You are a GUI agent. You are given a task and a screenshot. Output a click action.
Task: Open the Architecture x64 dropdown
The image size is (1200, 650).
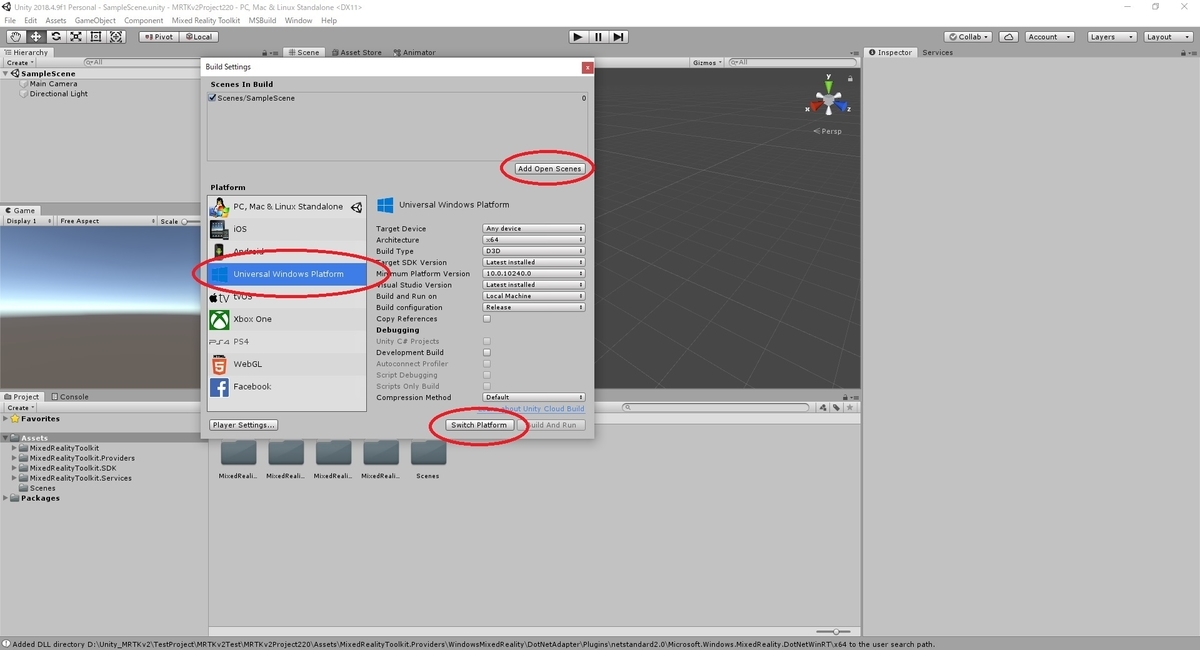(534, 240)
